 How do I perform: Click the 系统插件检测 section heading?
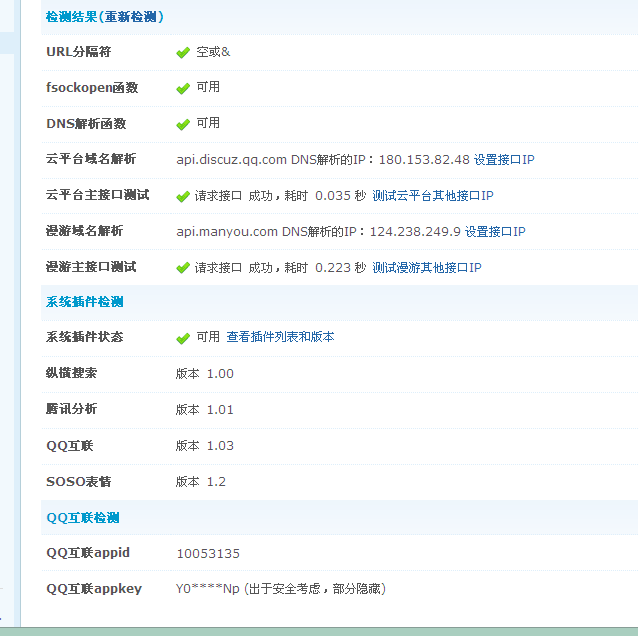point(85,302)
